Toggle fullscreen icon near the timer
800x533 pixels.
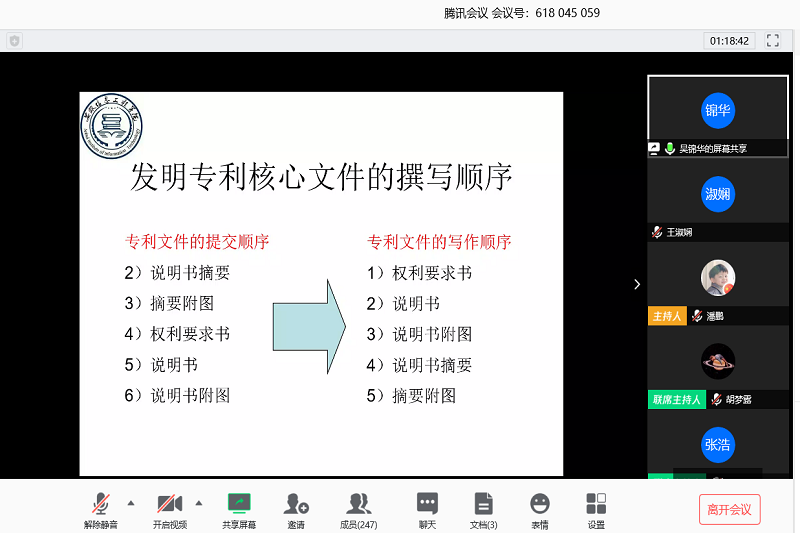click(x=772, y=40)
